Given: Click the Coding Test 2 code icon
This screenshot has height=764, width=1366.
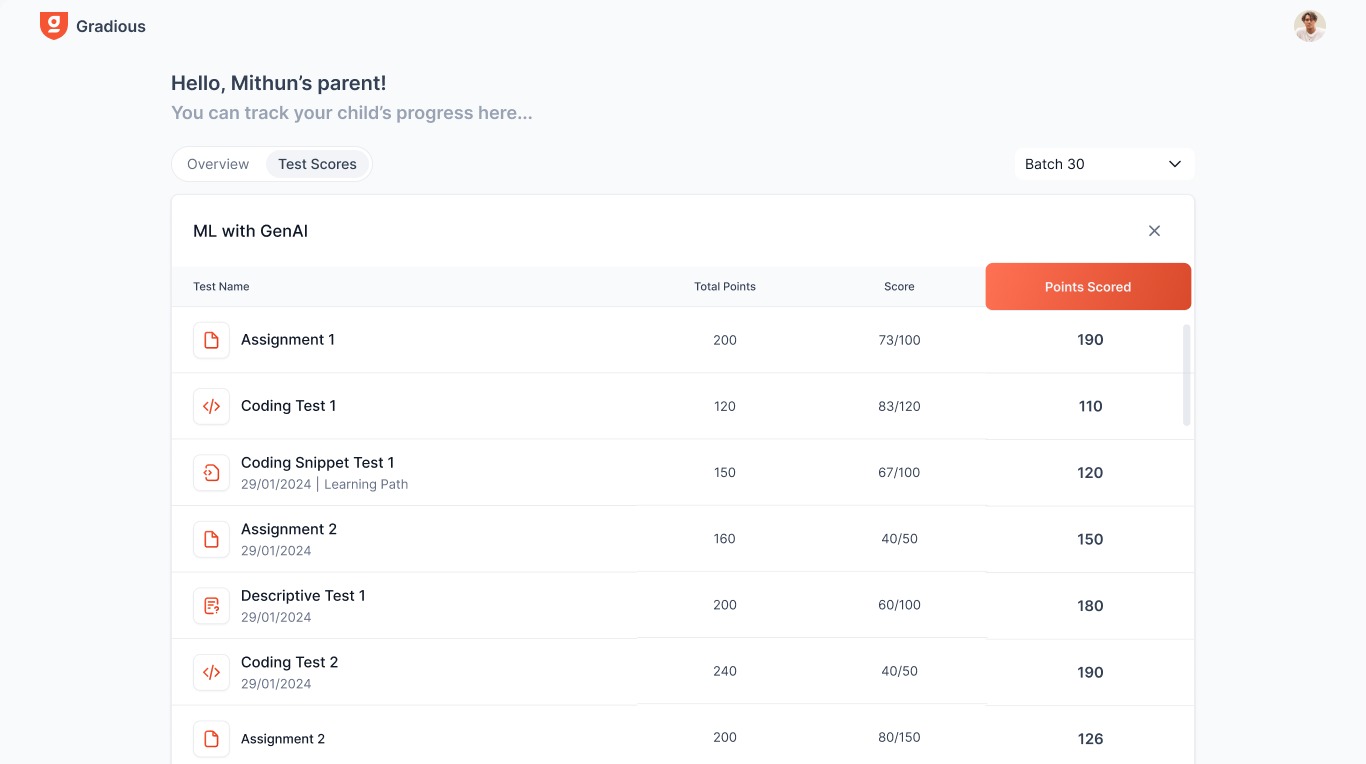Looking at the screenshot, I should [211, 672].
